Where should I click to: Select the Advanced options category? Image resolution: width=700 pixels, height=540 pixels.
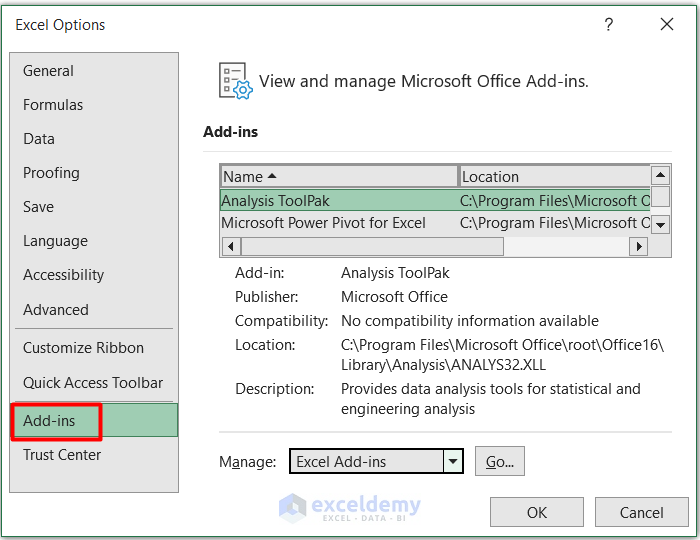point(56,310)
